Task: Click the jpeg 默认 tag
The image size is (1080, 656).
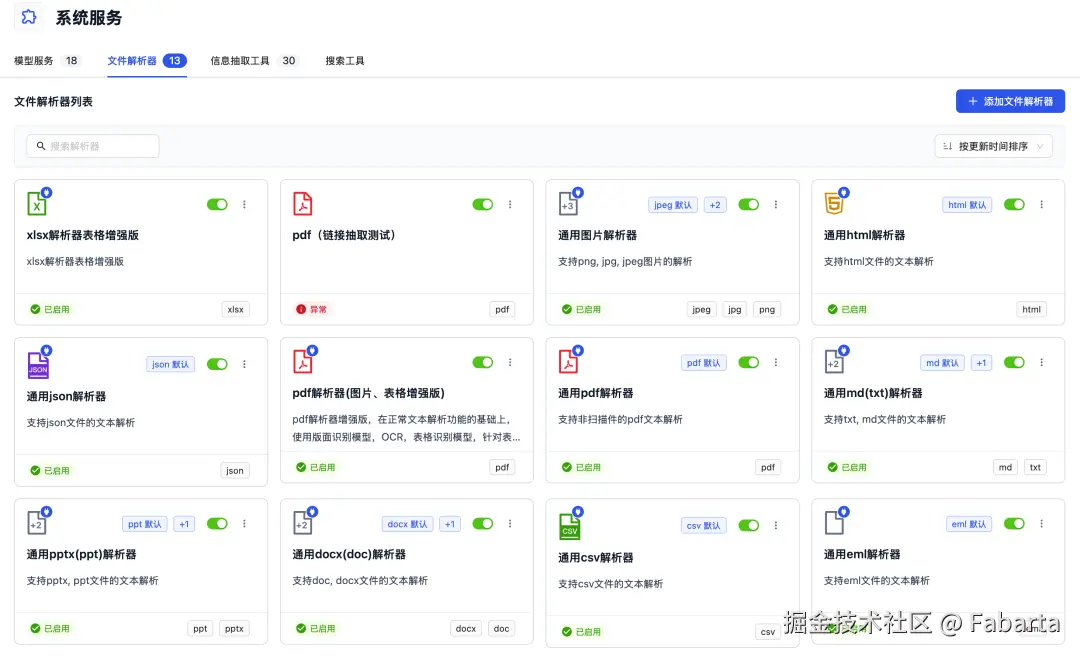Action: coord(673,205)
